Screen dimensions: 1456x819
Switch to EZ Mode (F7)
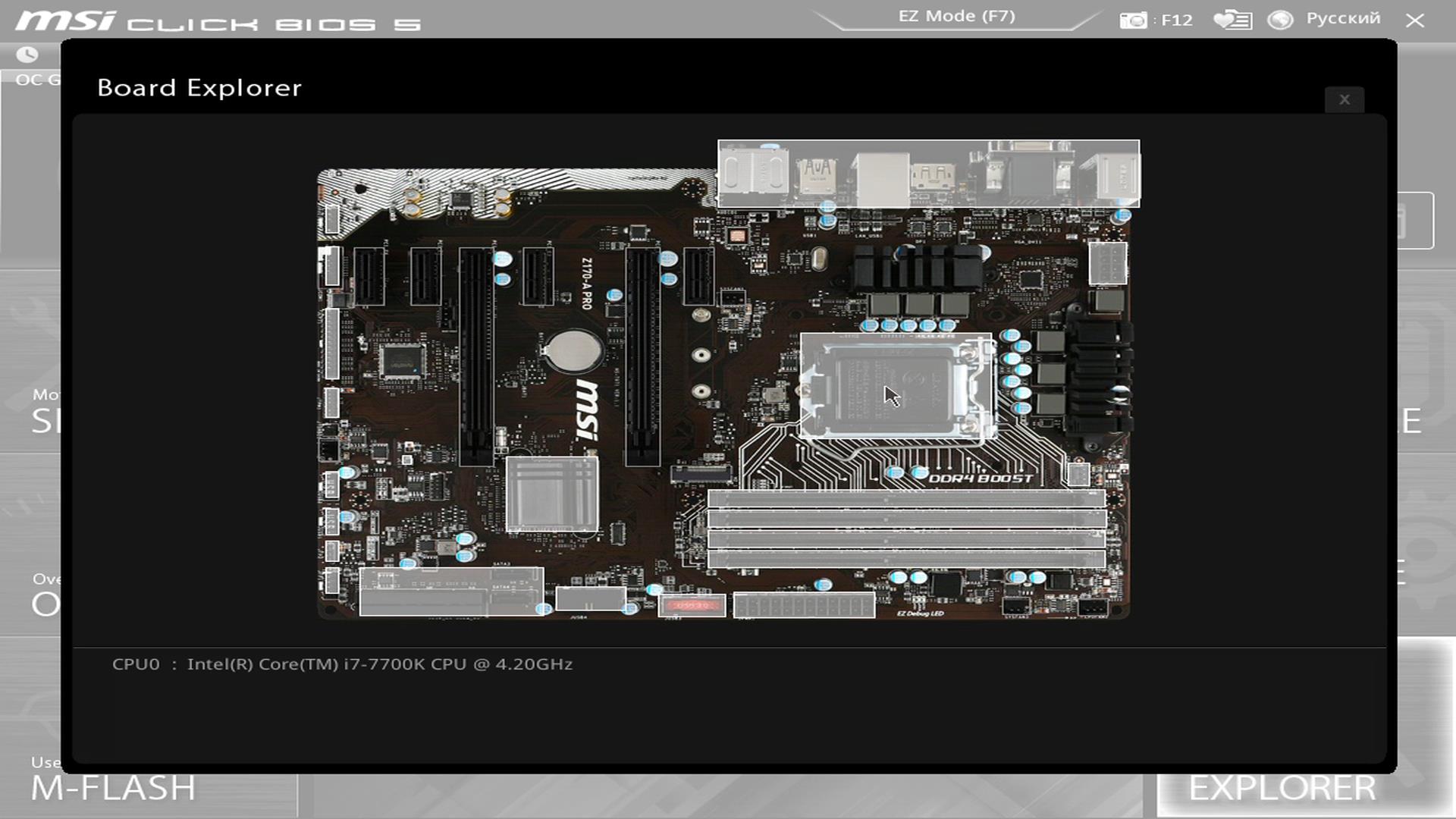956,17
